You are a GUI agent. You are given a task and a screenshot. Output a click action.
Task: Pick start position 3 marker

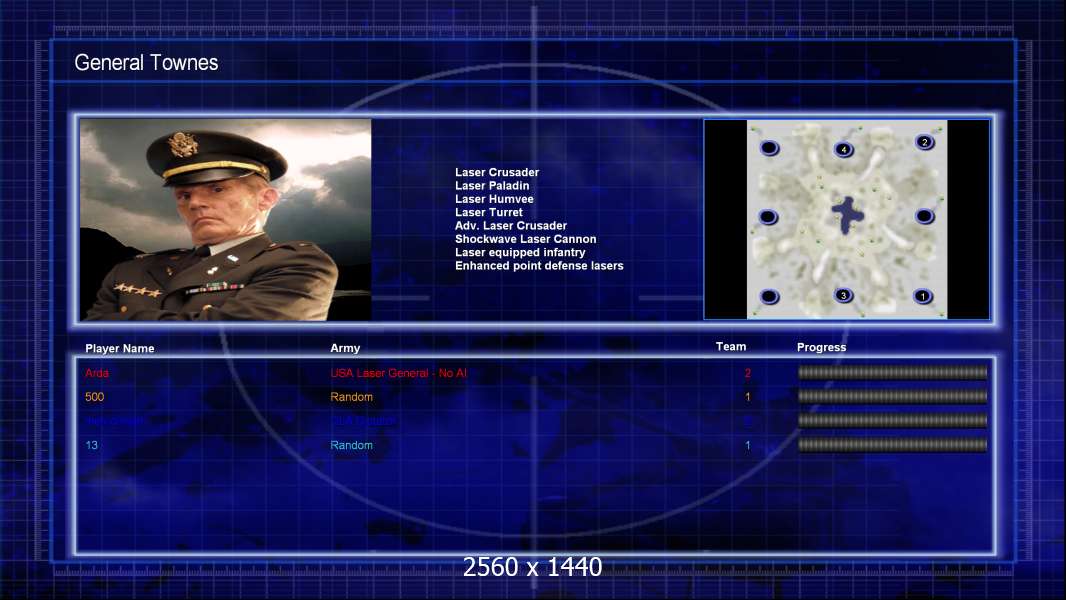[x=844, y=296]
